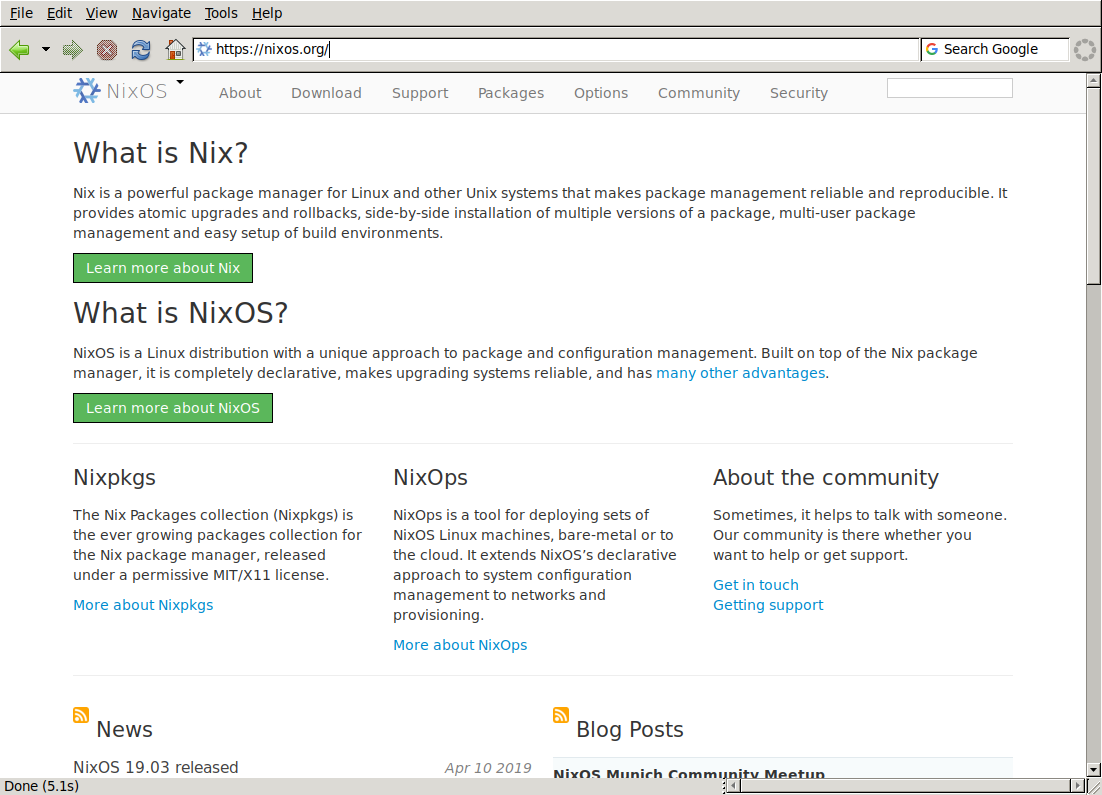Viewport: 1102px width, 795px height.
Task: Click Learn more about Nix button
Action: (x=163, y=268)
